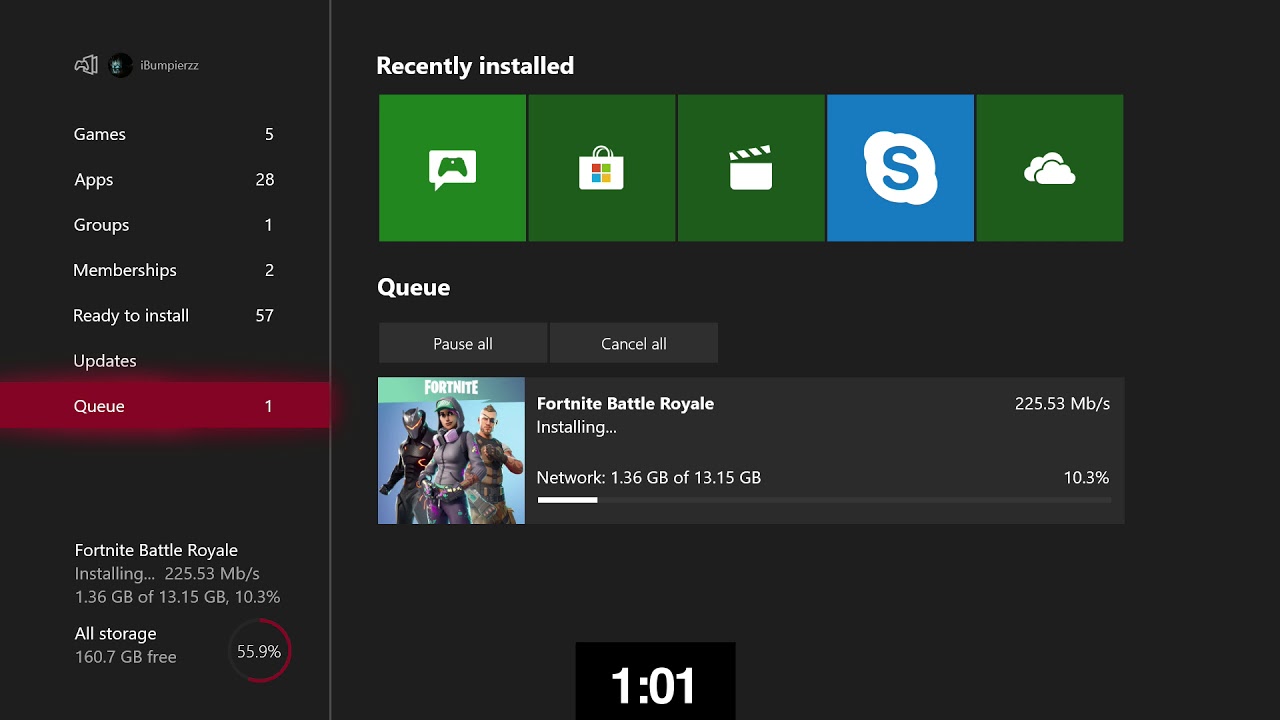This screenshot has width=1280, height=720.
Task: Click sidebar 'Fortnite Battle Royale' status title
Action: [x=156, y=550]
